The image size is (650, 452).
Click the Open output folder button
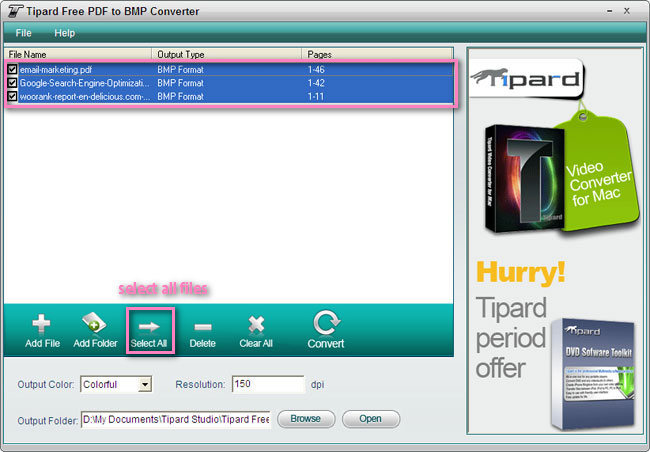coord(371,419)
